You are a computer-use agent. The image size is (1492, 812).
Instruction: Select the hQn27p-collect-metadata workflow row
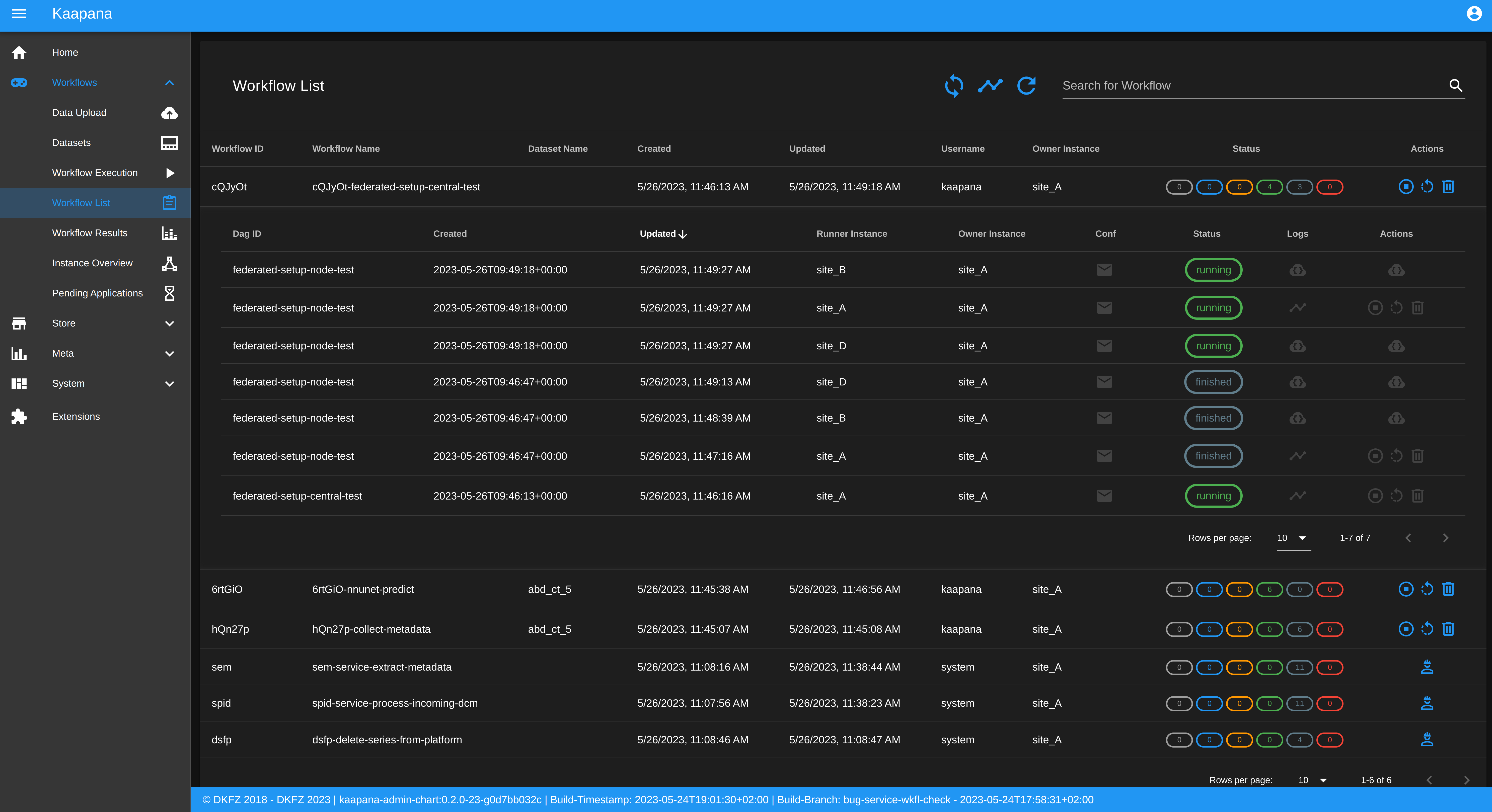tap(843, 629)
